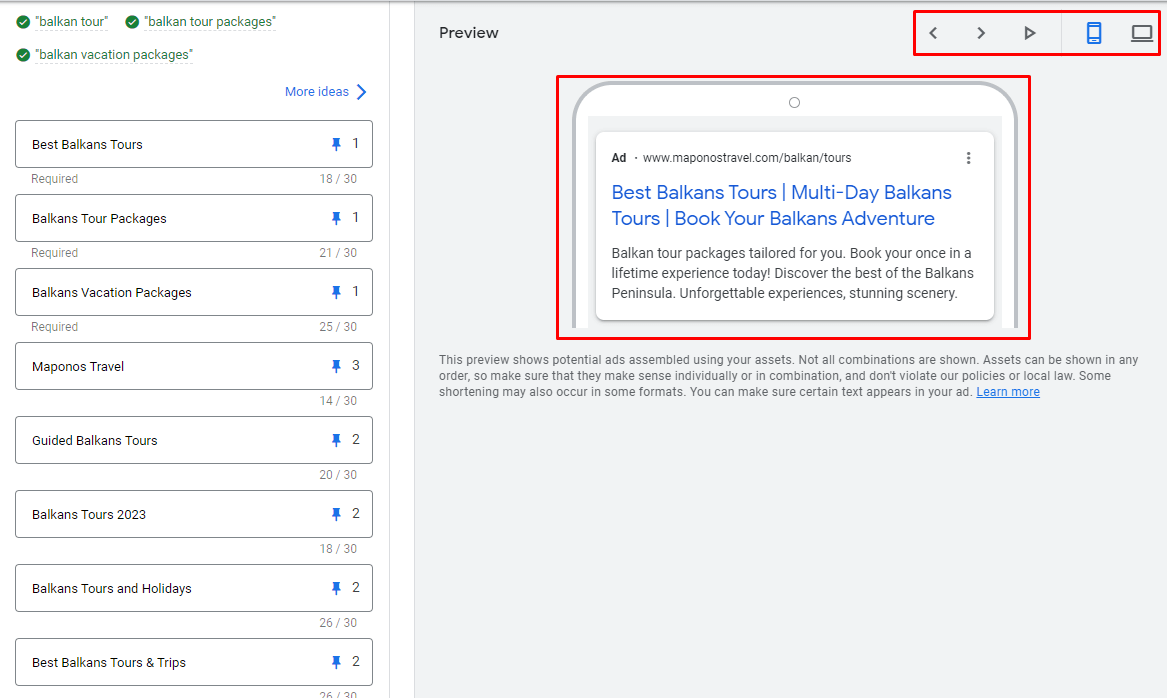This screenshot has width=1167, height=698.
Task: Edit the Guided Balkans Tours headline field
Action: click(x=194, y=440)
